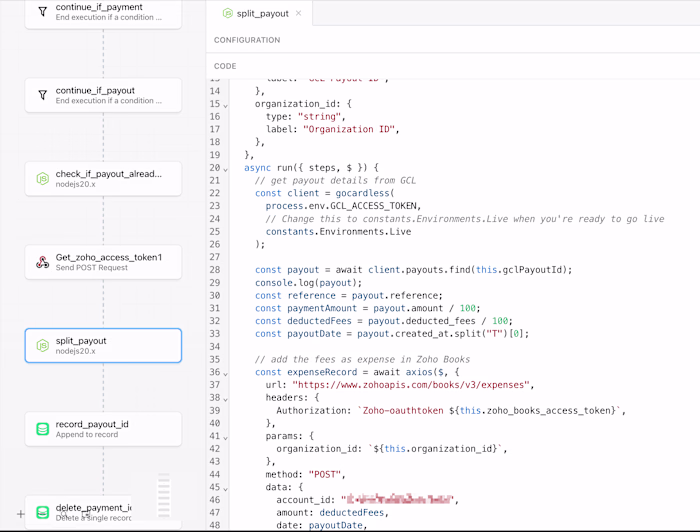Screen dimensions: 700x532
Task: Click the 'const payout = await client.payouts.find' line
Action: 413,270
